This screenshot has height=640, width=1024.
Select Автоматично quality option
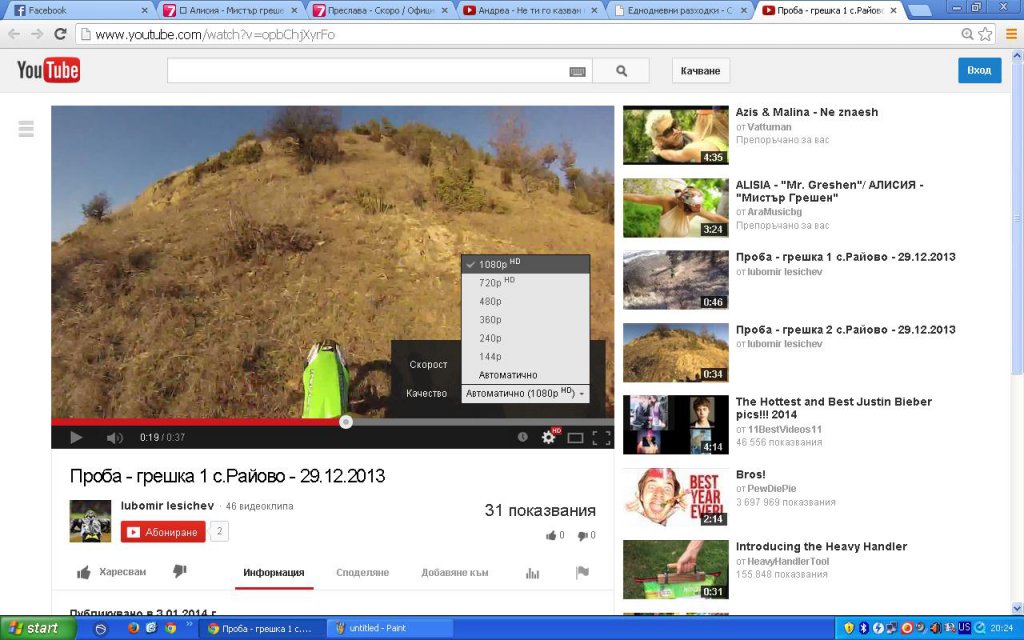click(526, 375)
